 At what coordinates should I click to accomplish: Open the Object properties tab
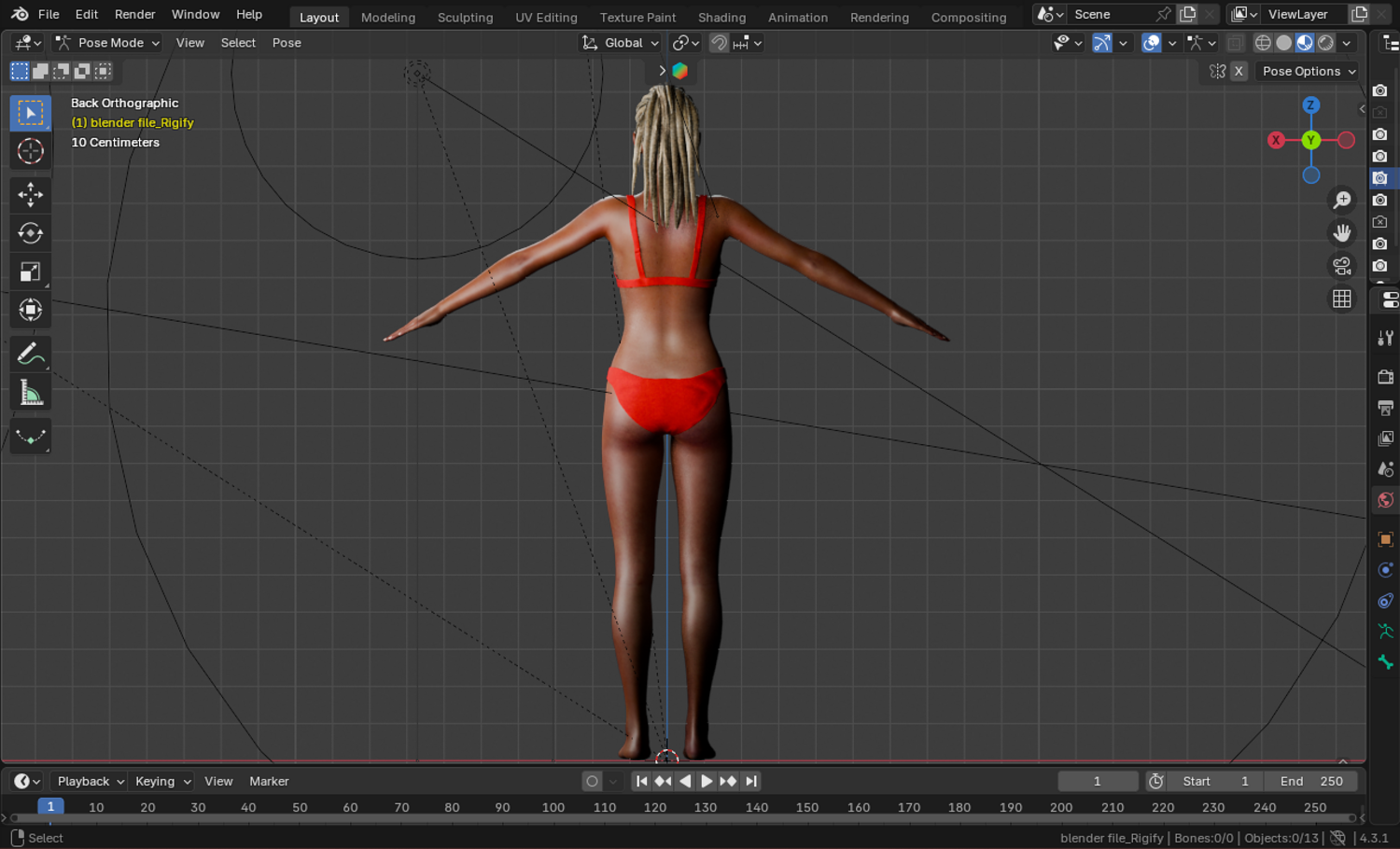(1386, 539)
